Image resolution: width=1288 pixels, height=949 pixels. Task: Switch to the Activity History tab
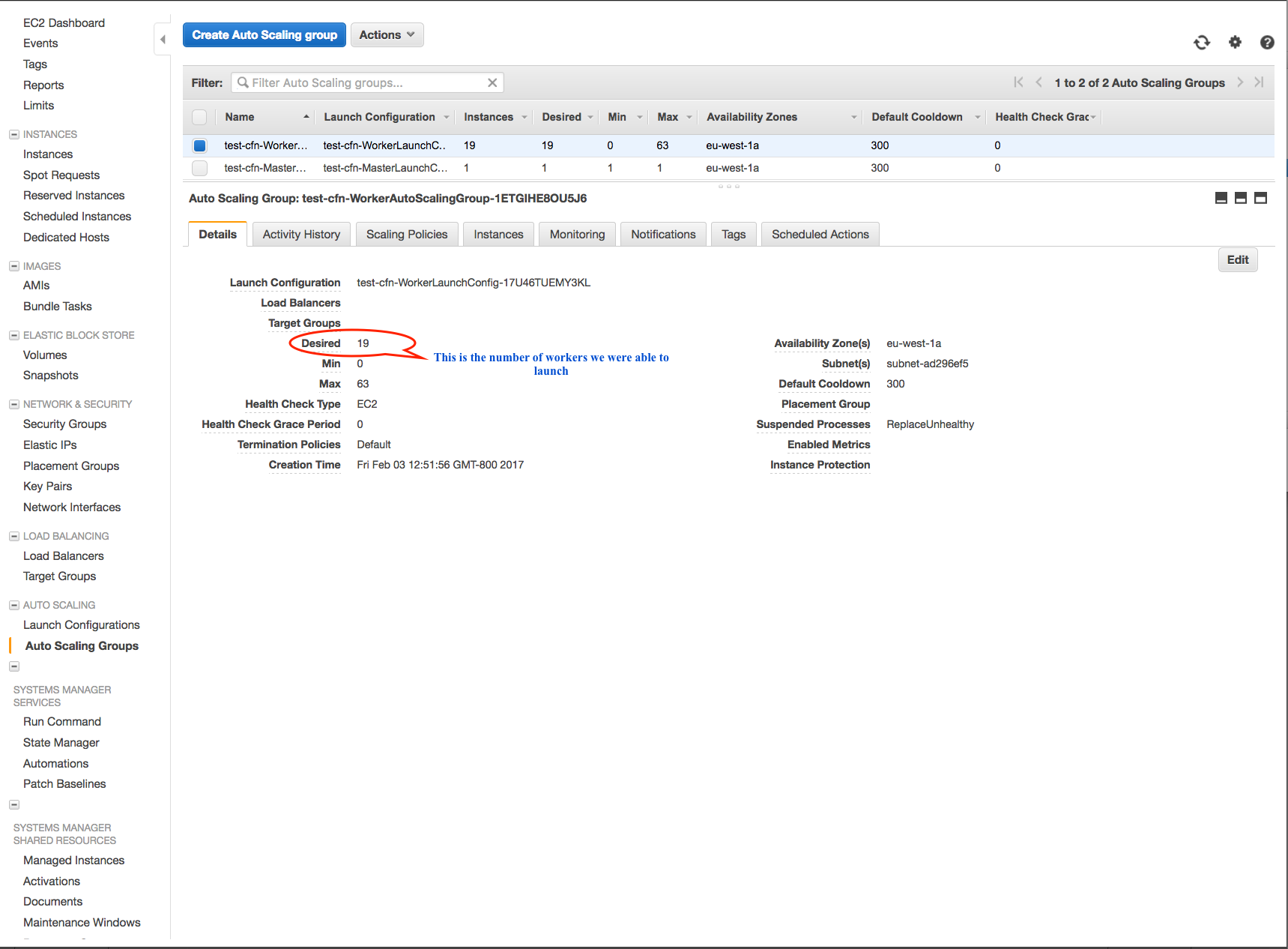(x=301, y=234)
